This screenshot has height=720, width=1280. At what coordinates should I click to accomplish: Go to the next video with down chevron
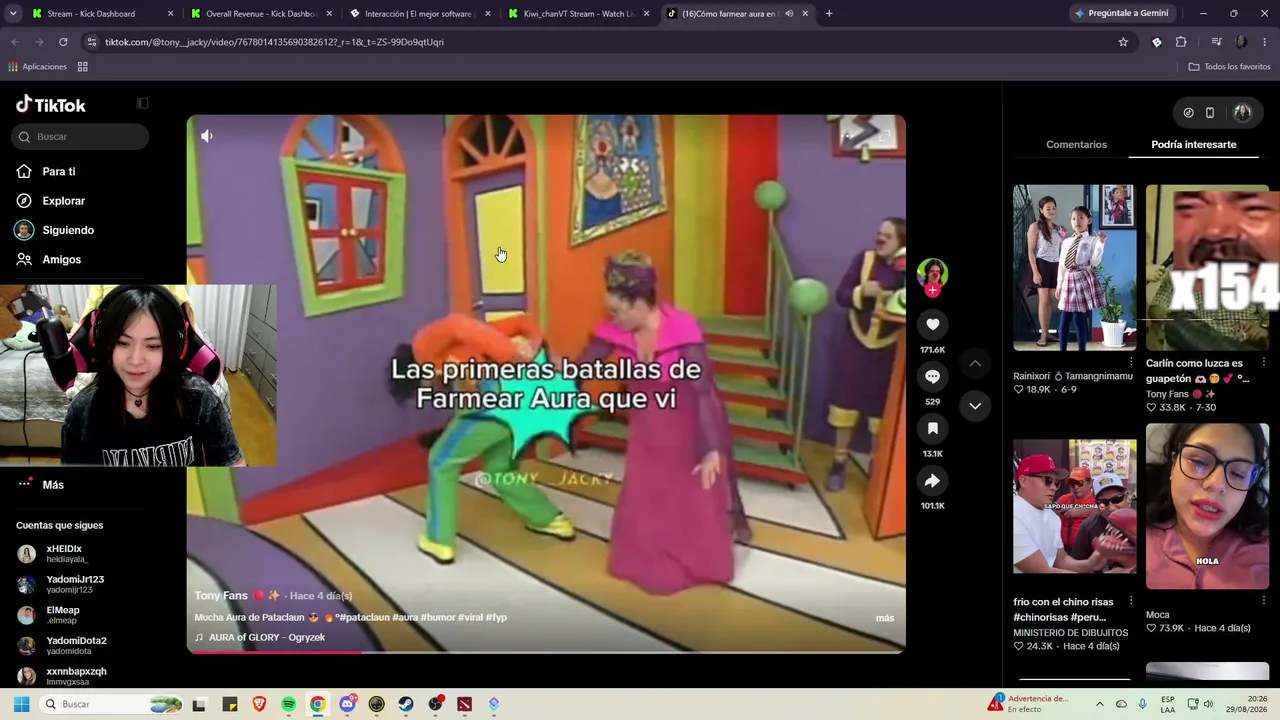975,406
